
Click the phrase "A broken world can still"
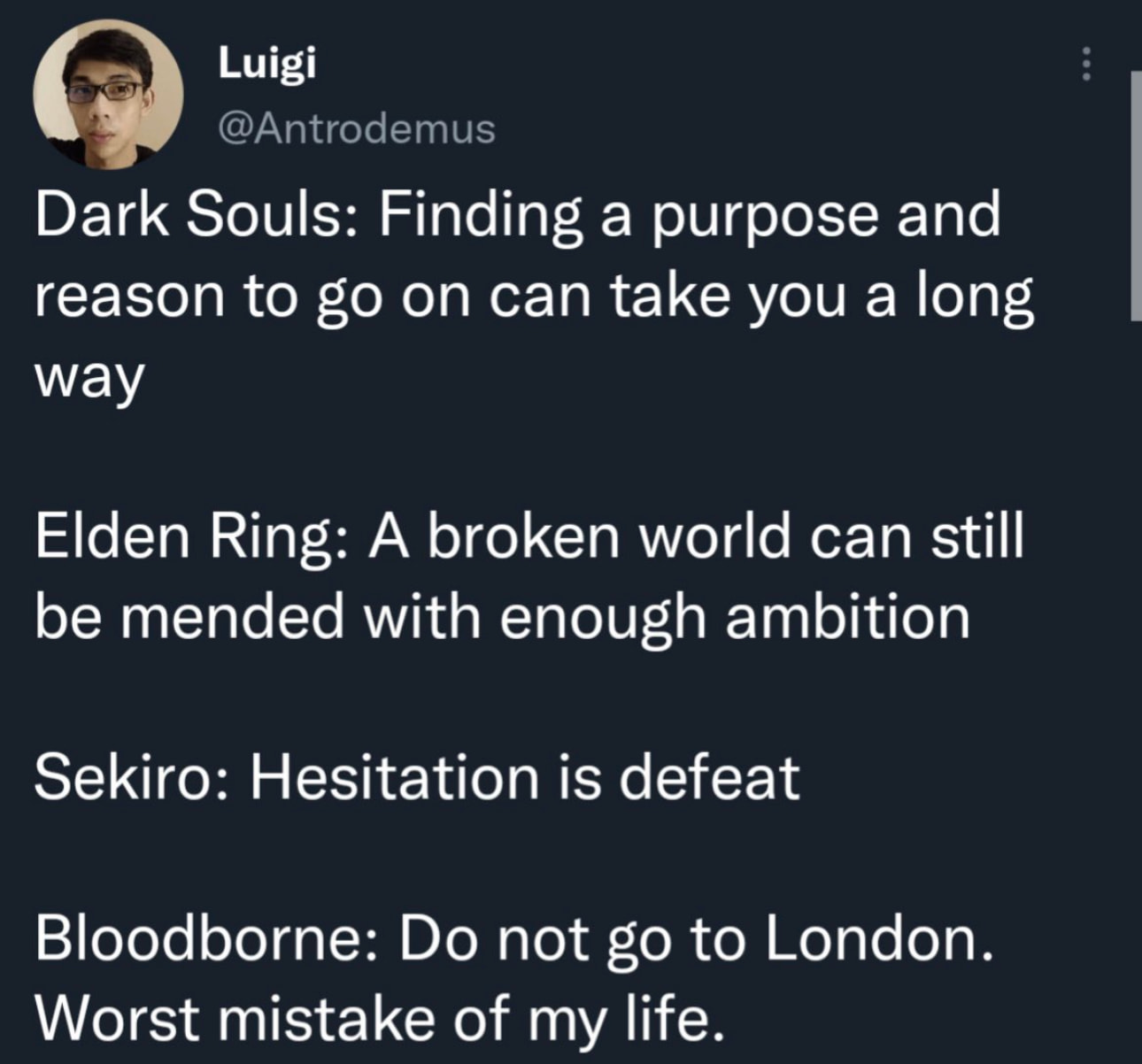696,536
